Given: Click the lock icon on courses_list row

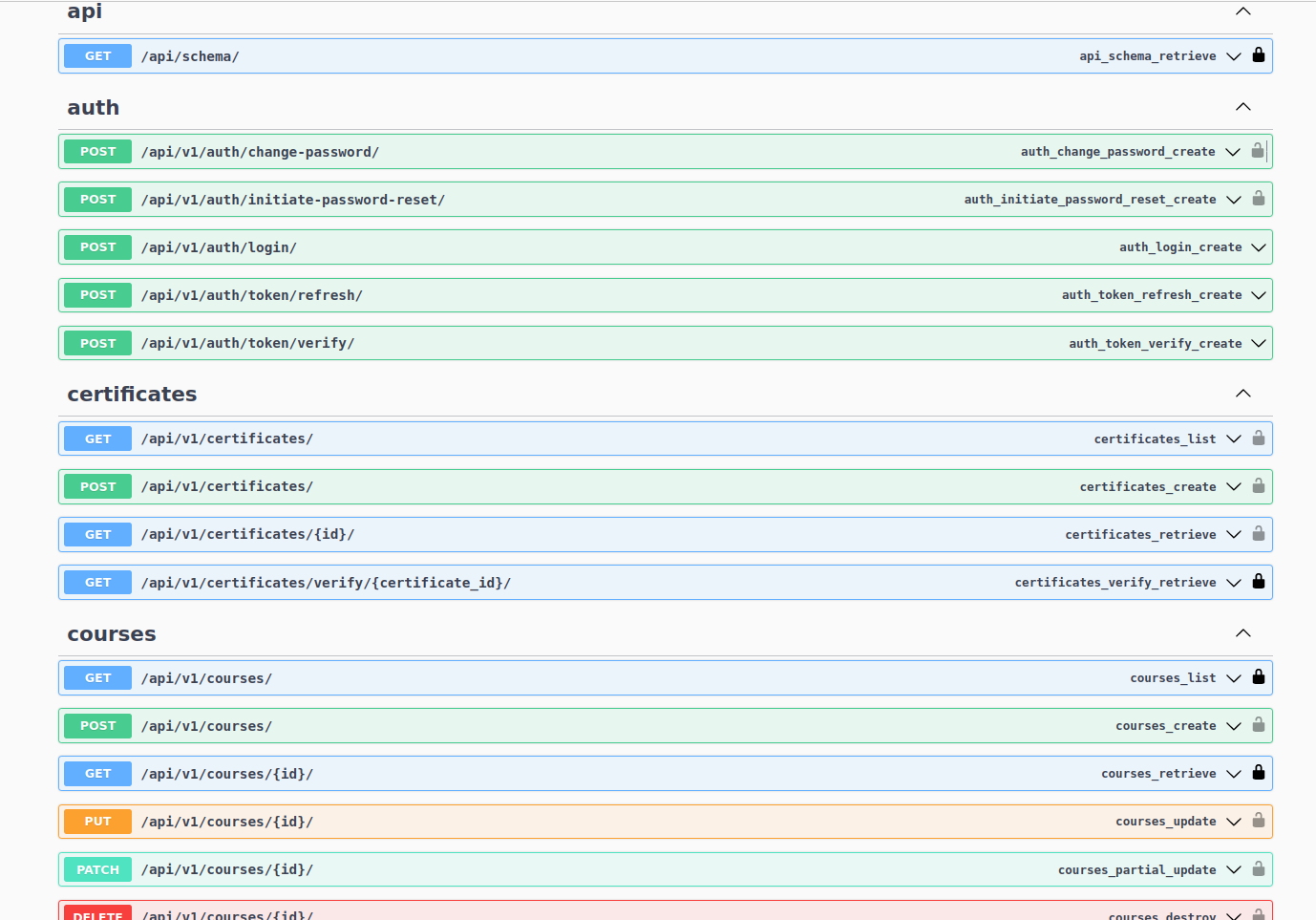Looking at the screenshot, I should pyautogui.click(x=1259, y=677).
